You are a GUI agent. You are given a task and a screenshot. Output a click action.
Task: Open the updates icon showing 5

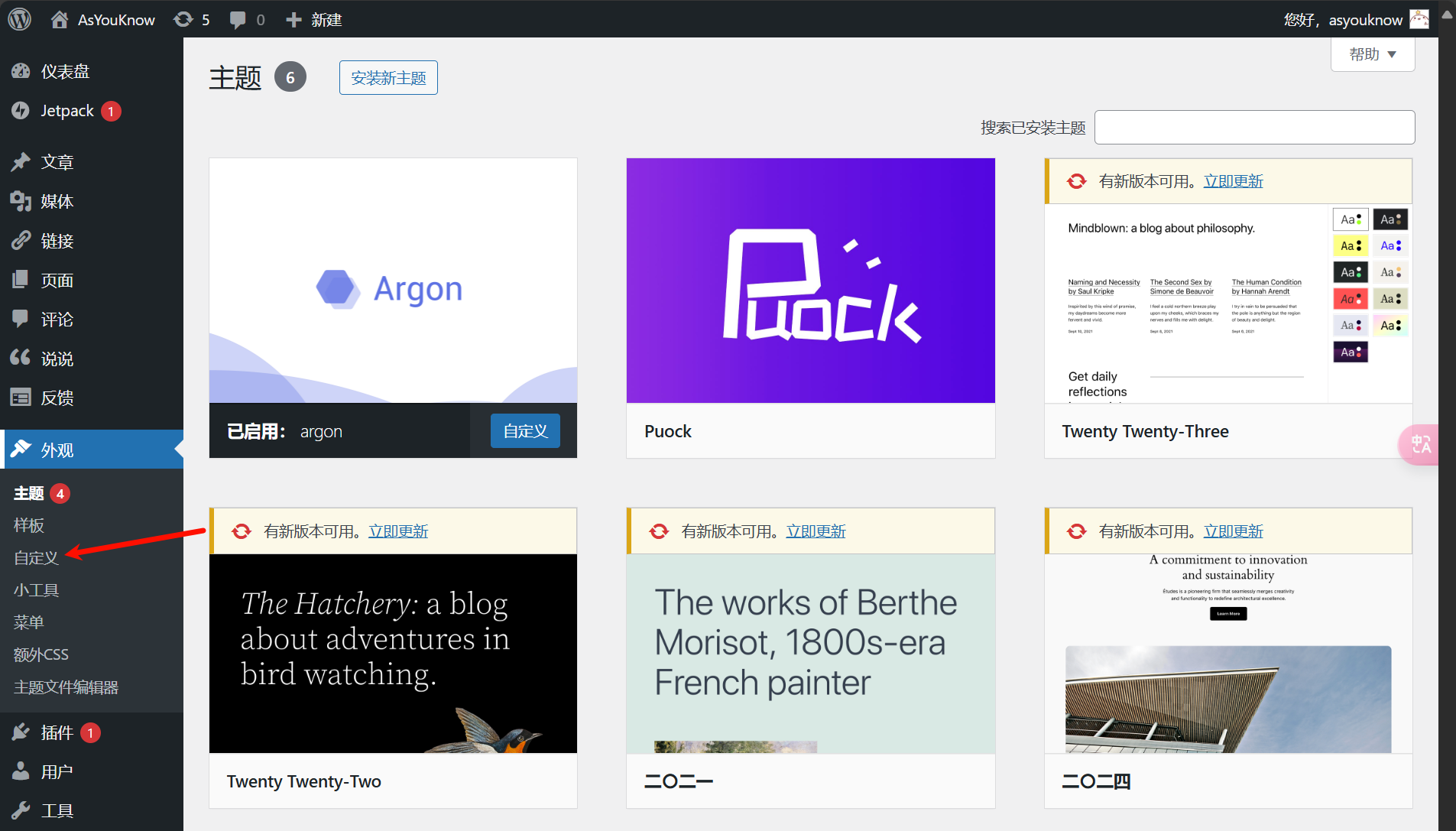(183, 19)
